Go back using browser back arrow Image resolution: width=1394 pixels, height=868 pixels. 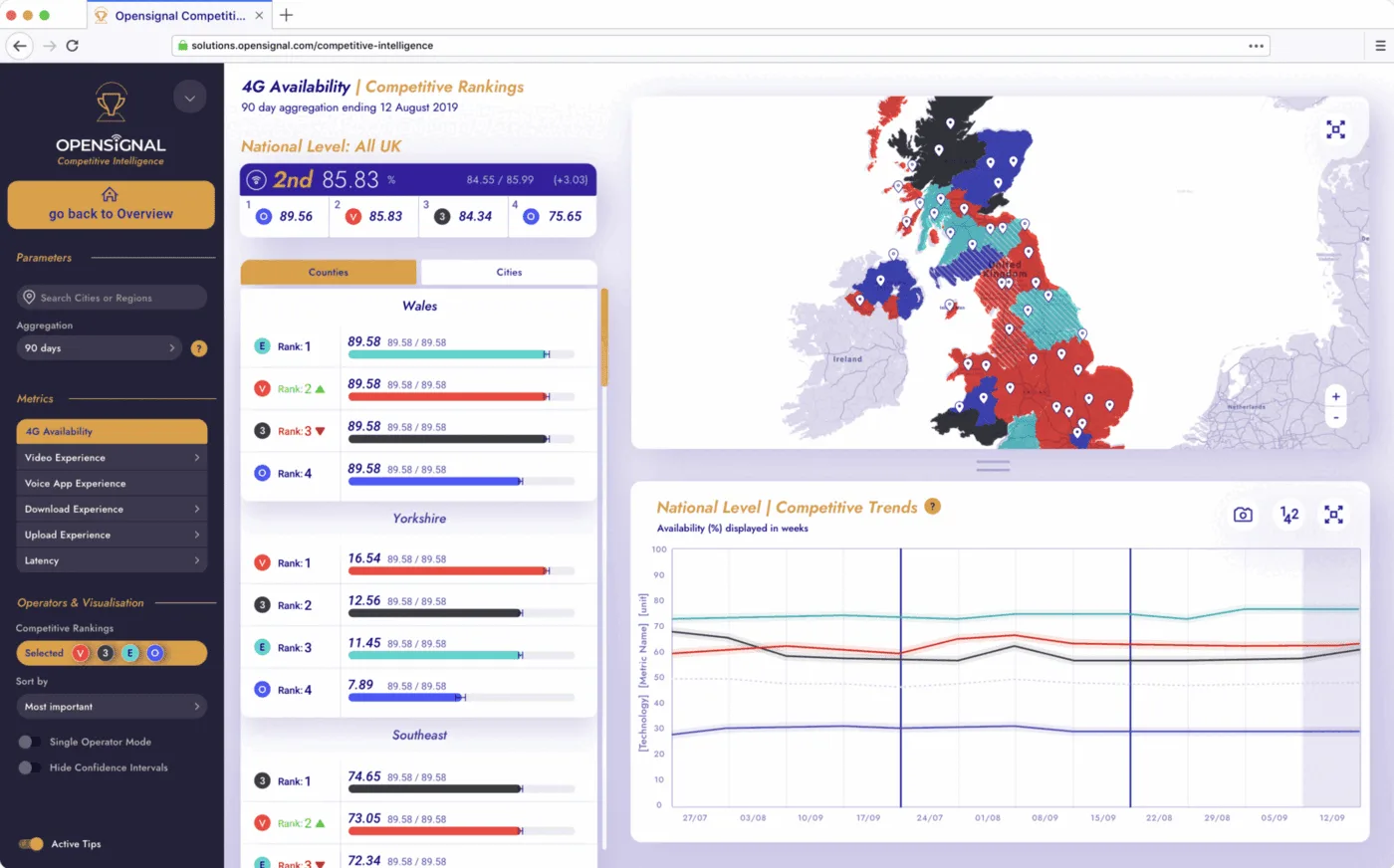point(20,46)
